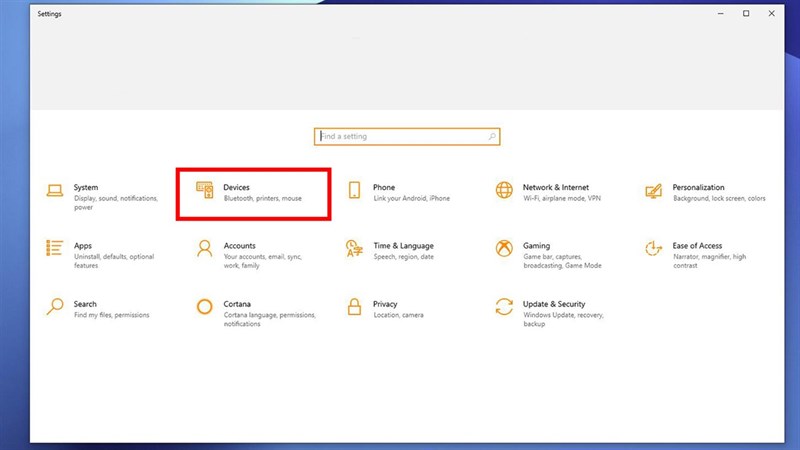Click the Search magnifier category icon
This screenshot has width=800, height=450.
55,307
